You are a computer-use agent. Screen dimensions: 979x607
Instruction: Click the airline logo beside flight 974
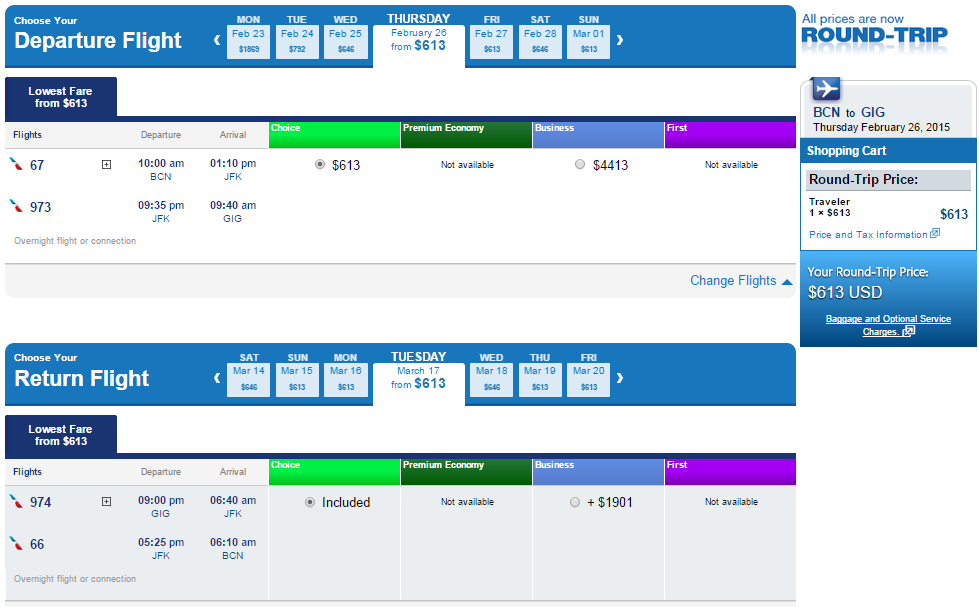click(x=16, y=501)
